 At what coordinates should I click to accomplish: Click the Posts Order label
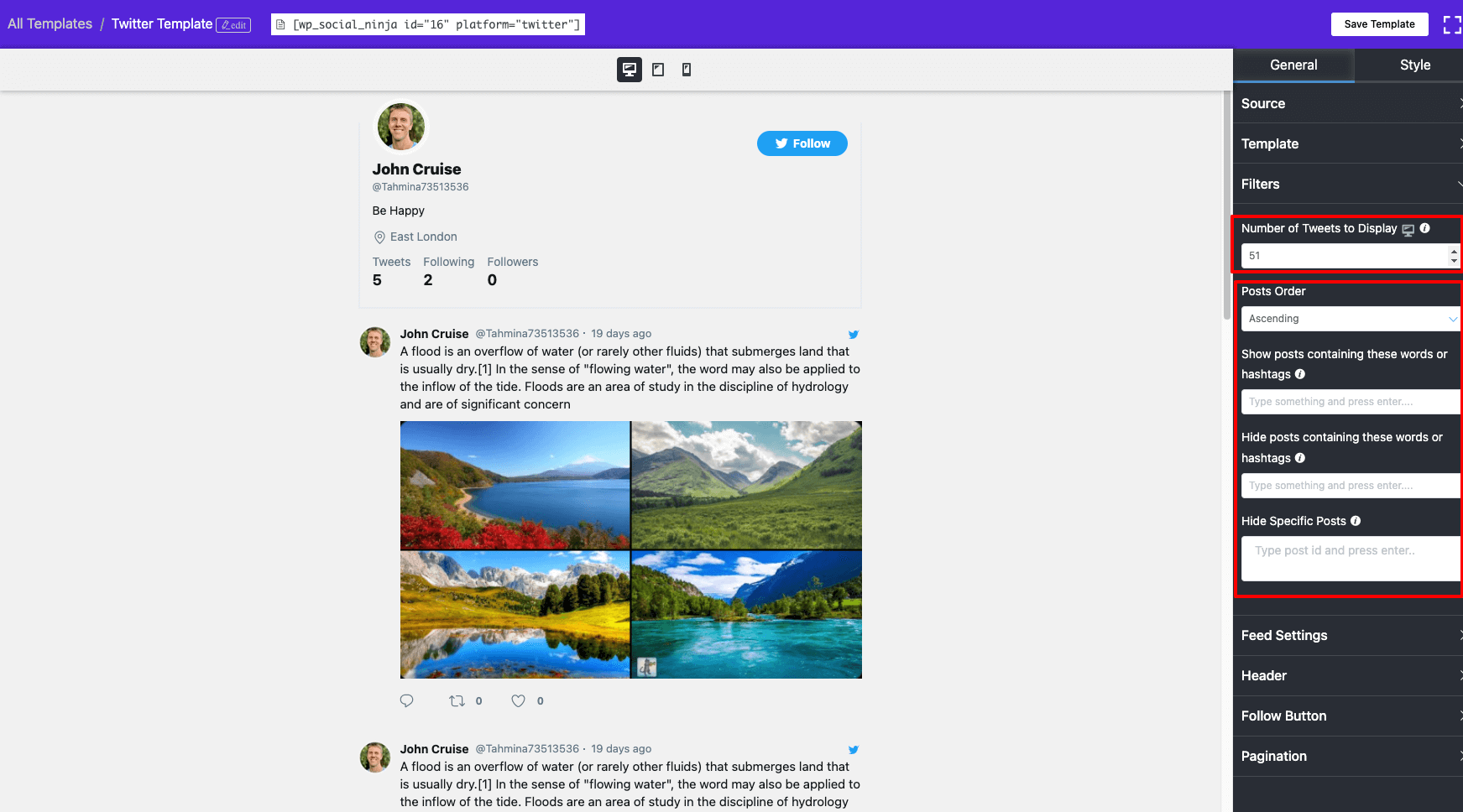tap(1273, 291)
